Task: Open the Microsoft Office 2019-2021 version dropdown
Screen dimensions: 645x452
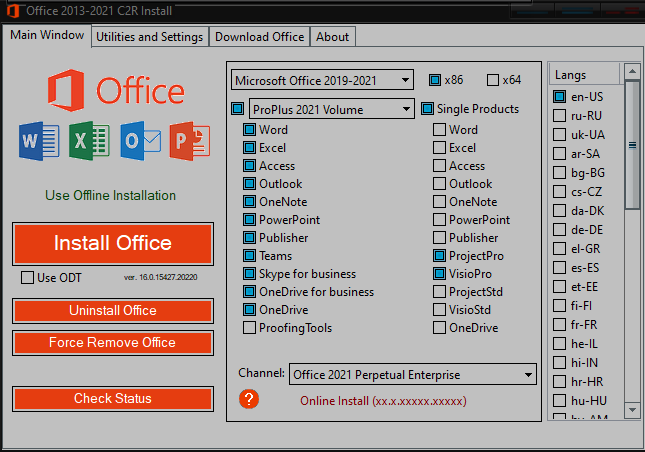Action: [322, 80]
